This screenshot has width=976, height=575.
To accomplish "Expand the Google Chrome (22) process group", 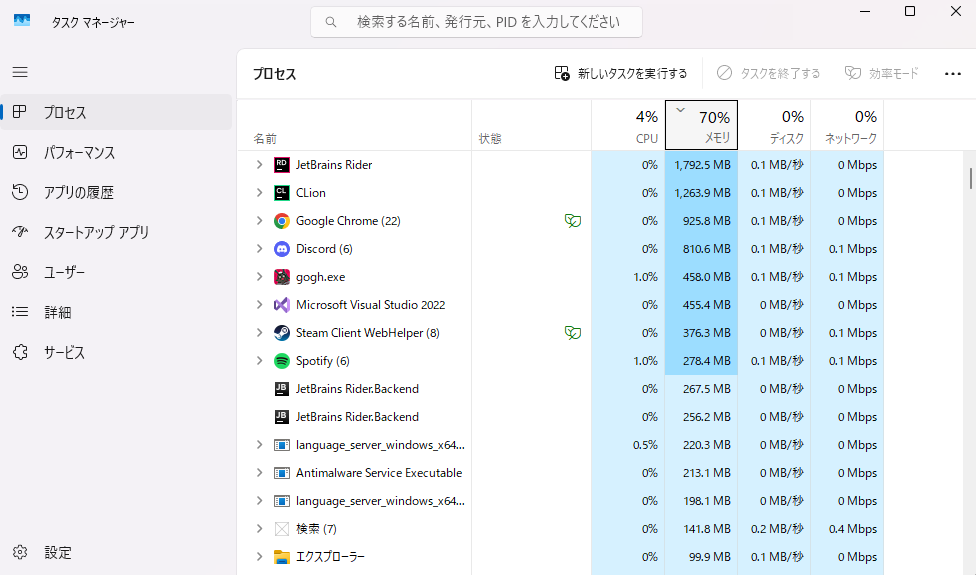I will pyautogui.click(x=259, y=221).
